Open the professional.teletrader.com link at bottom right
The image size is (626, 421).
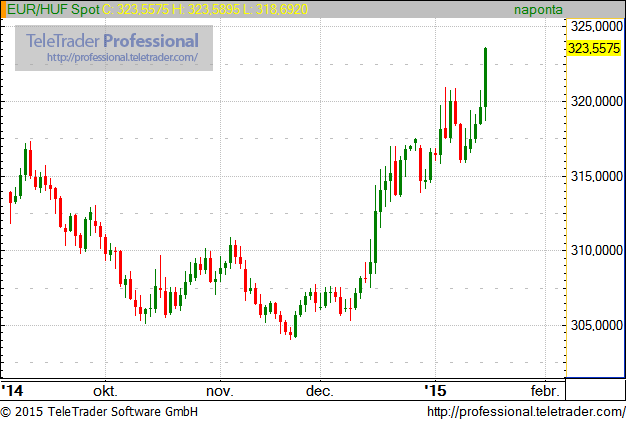pos(526,412)
